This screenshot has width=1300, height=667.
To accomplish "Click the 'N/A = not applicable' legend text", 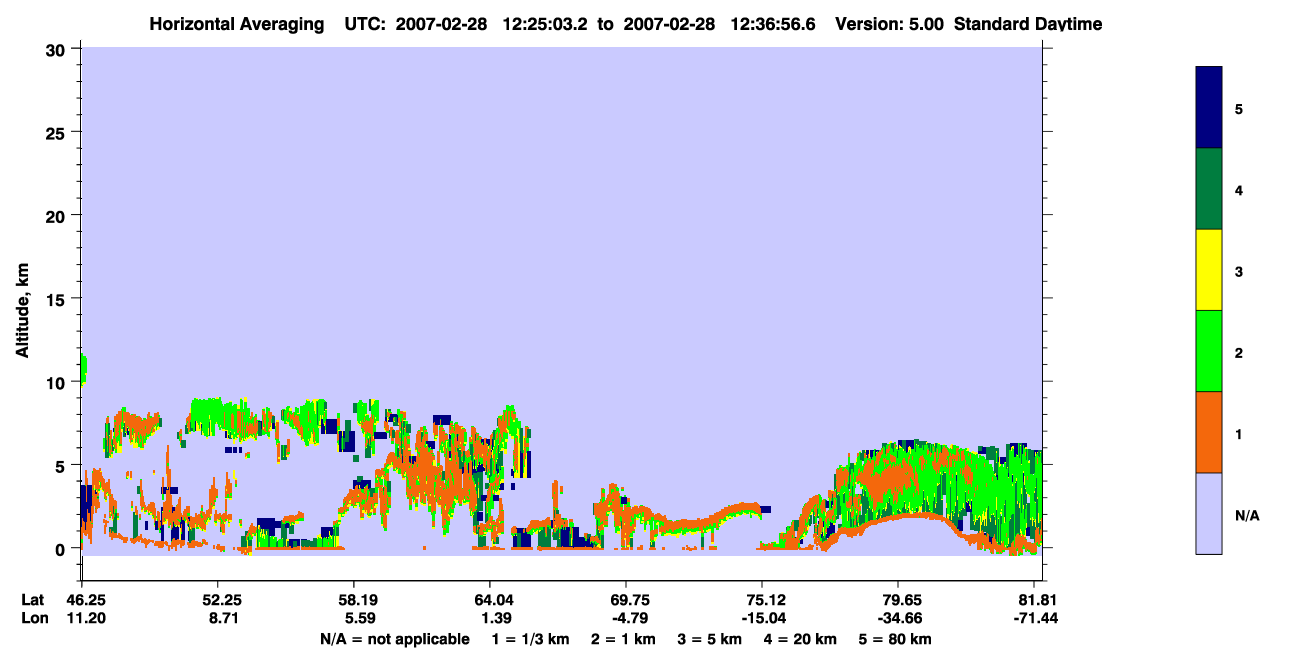I will coord(395,638).
